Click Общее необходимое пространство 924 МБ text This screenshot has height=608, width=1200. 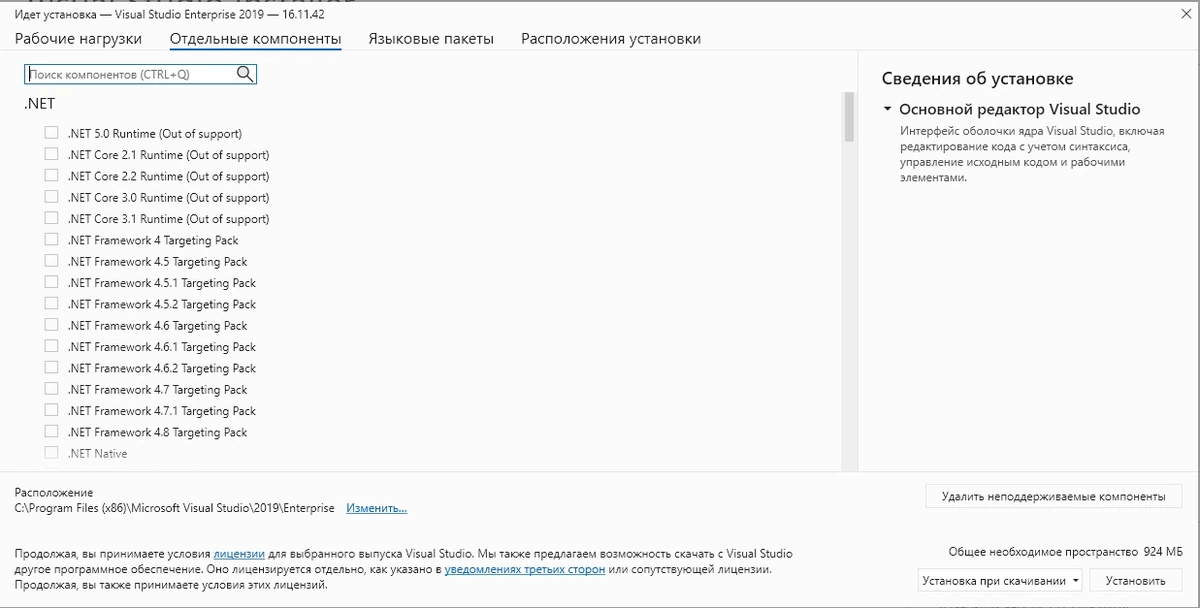(1065, 552)
